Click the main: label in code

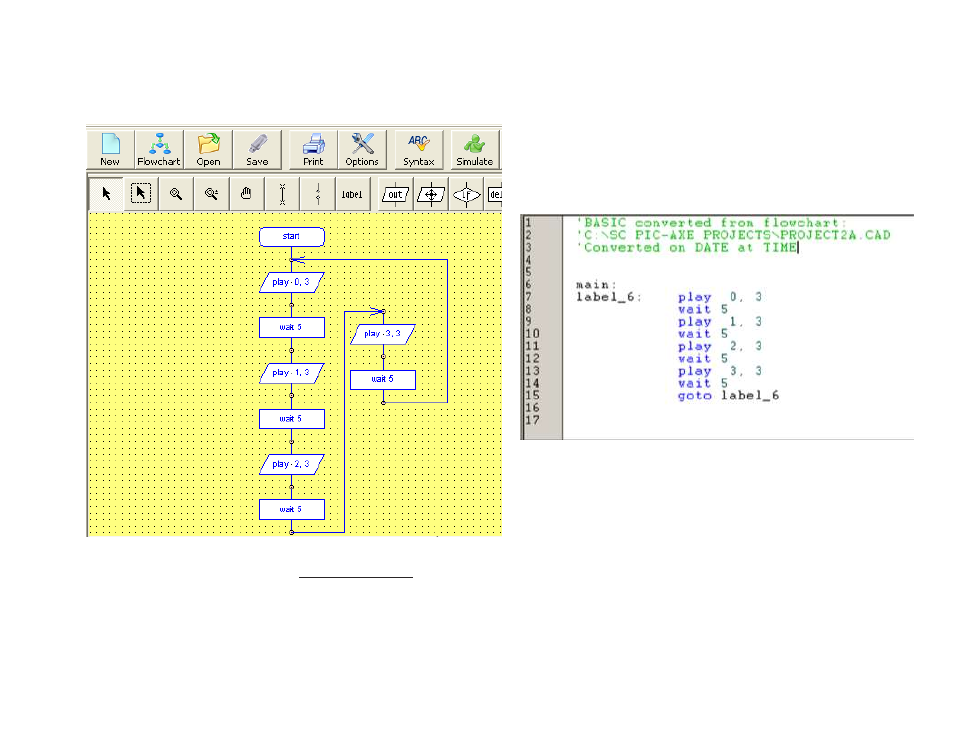tap(596, 285)
